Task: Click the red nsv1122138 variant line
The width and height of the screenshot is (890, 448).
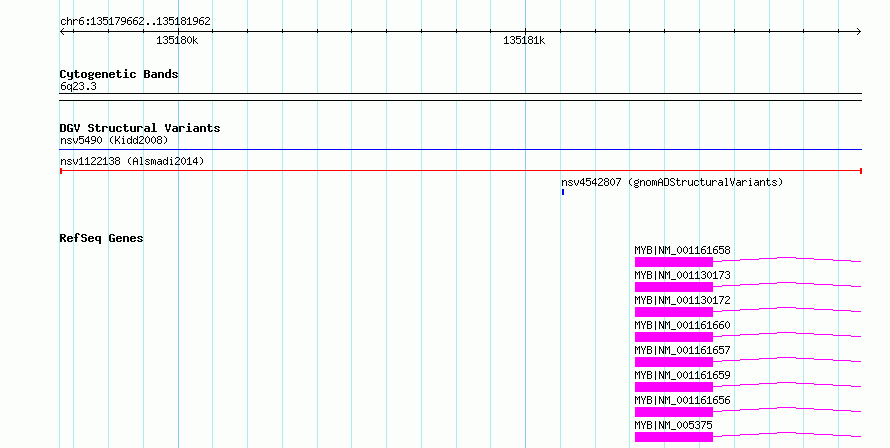Action: click(x=460, y=171)
